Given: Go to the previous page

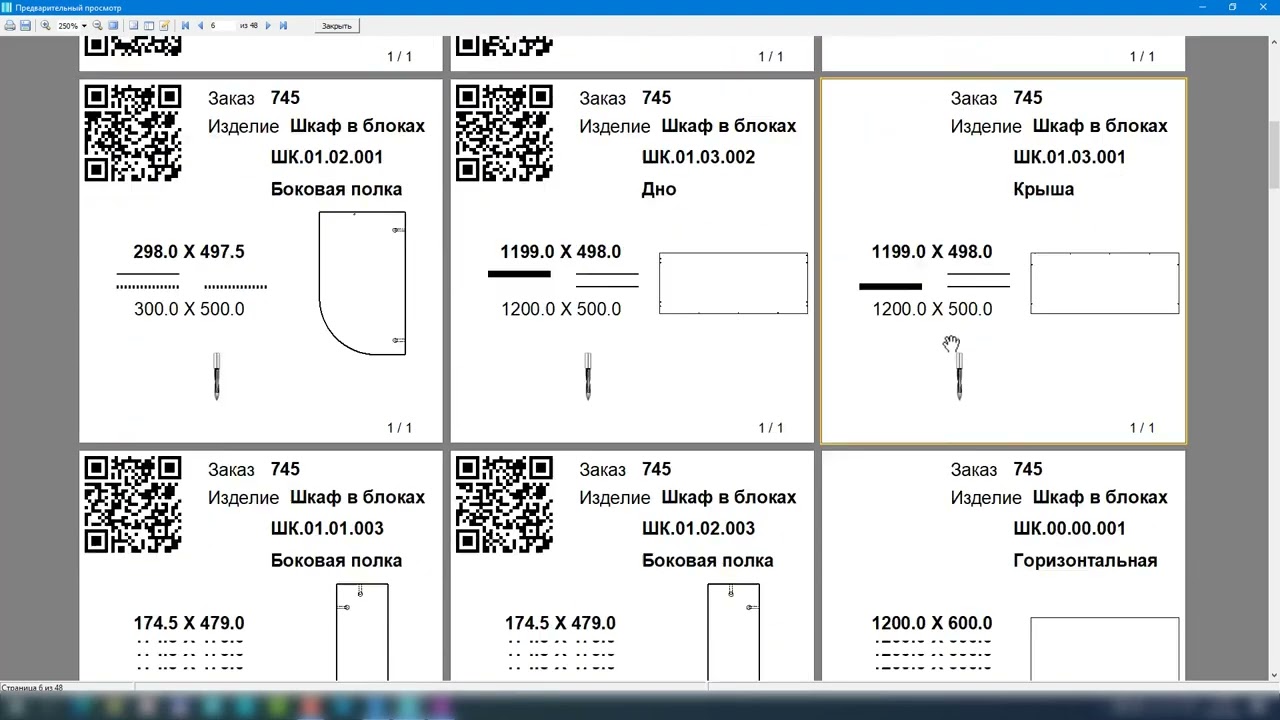Looking at the screenshot, I should click(x=200, y=26).
